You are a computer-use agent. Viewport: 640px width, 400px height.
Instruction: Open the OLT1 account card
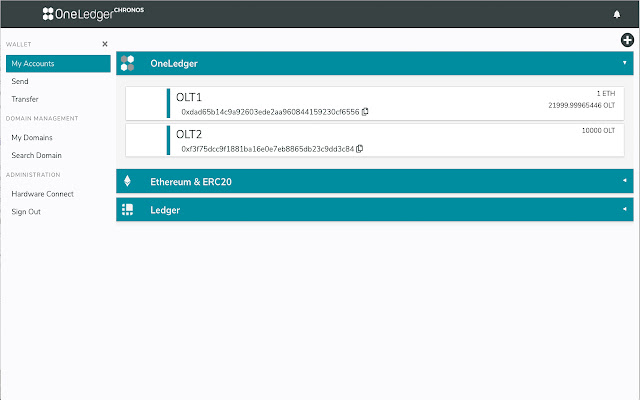(x=375, y=103)
